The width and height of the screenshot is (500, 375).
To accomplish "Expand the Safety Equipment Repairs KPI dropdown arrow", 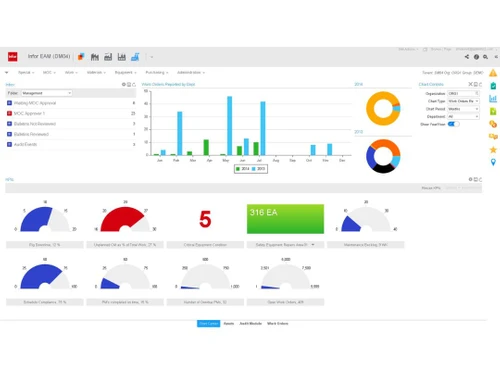I will (x=313, y=245).
